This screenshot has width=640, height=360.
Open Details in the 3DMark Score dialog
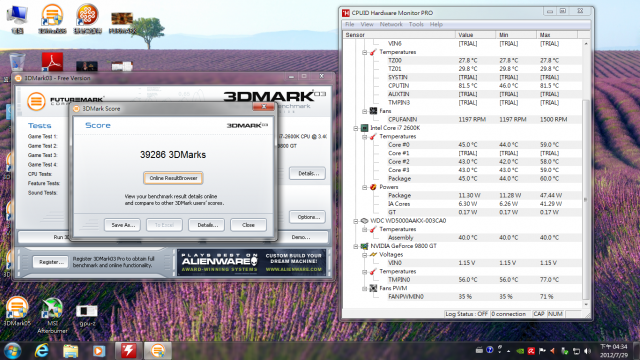tap(207, 225)
